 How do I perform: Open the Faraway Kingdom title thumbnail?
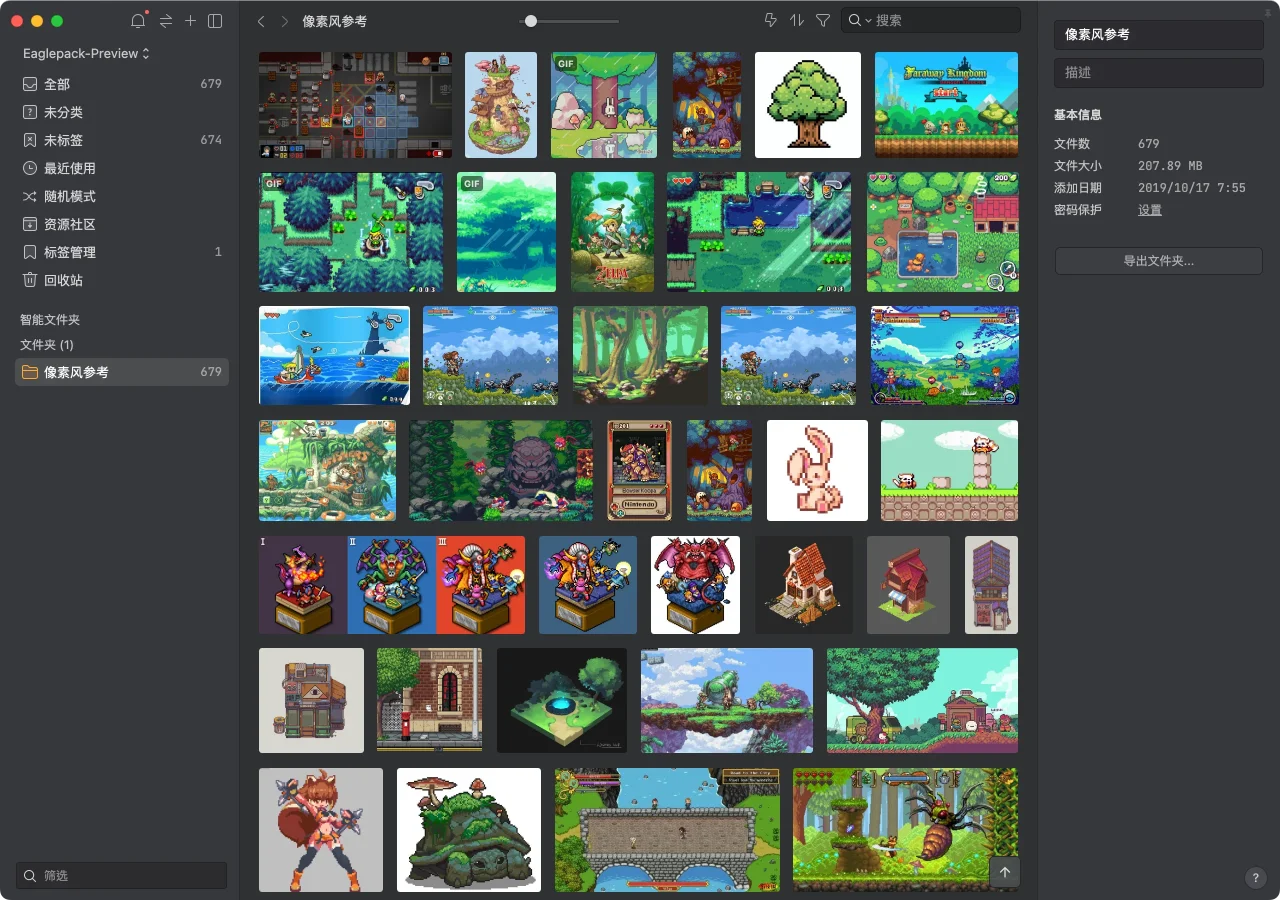[x=946, y=105]
